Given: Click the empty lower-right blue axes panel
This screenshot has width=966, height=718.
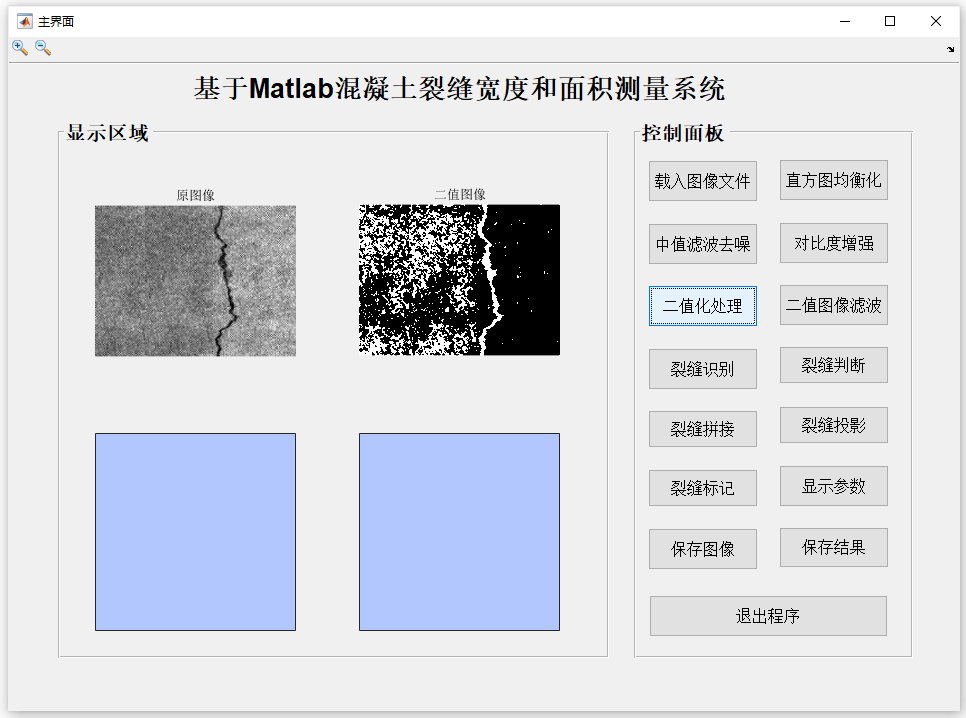Looking at the screenshot, I should tap(460, 532).
